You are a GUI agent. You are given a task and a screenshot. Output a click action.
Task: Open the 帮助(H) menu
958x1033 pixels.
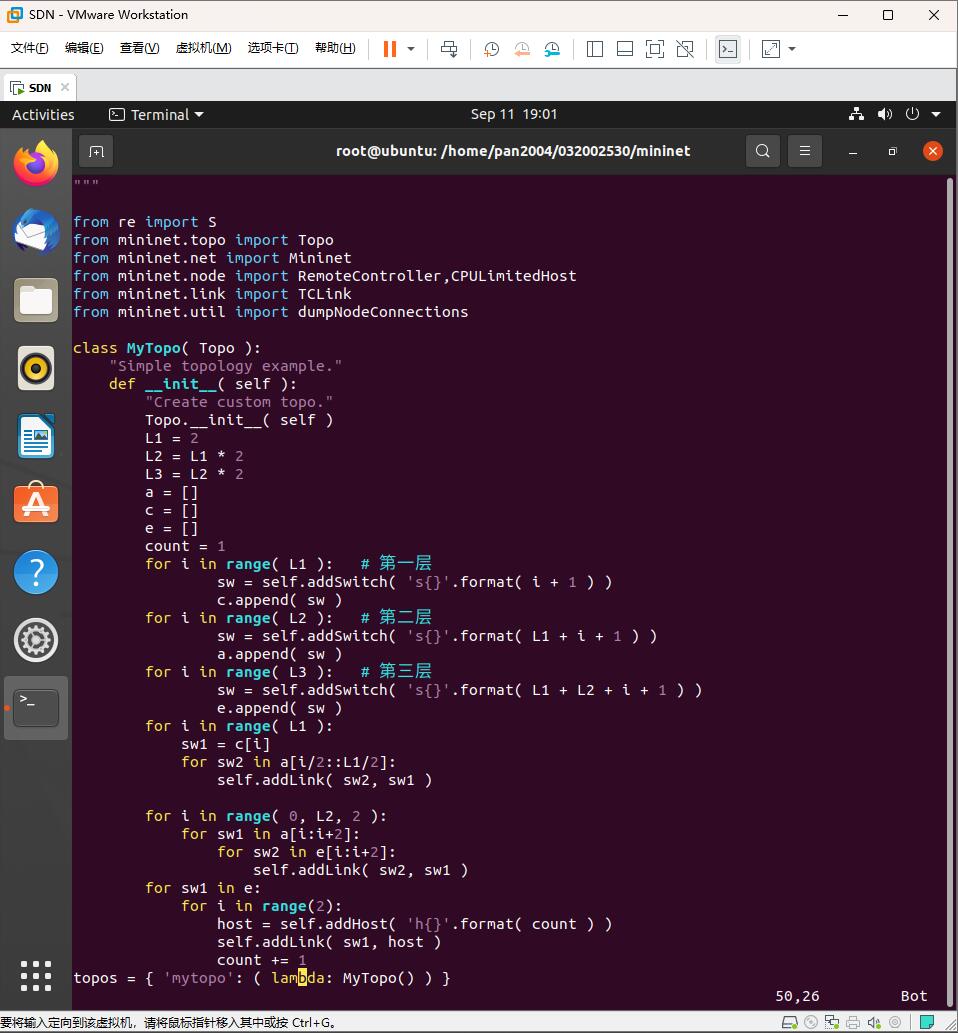coord(335,48)
